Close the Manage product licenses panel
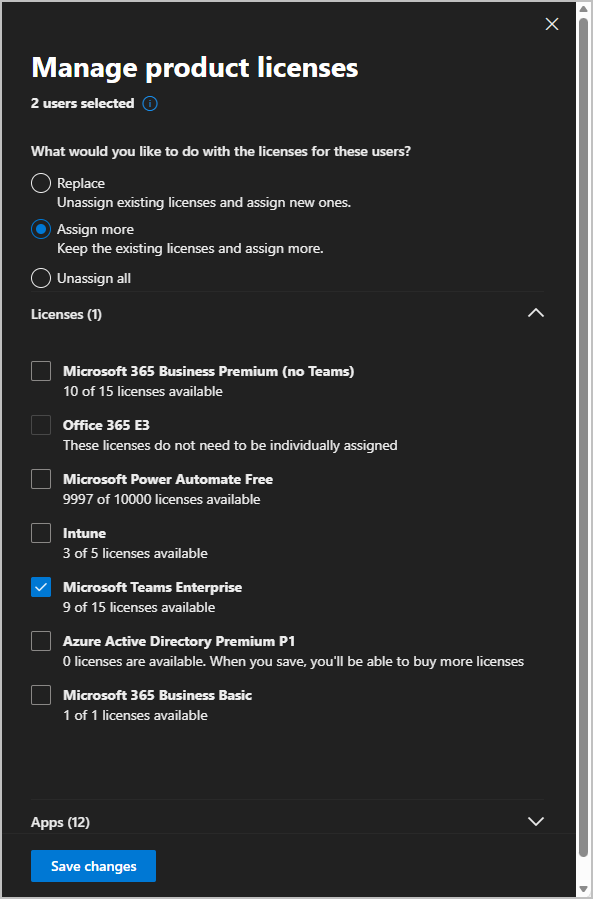The image size is (593, 899). point(552,24)
